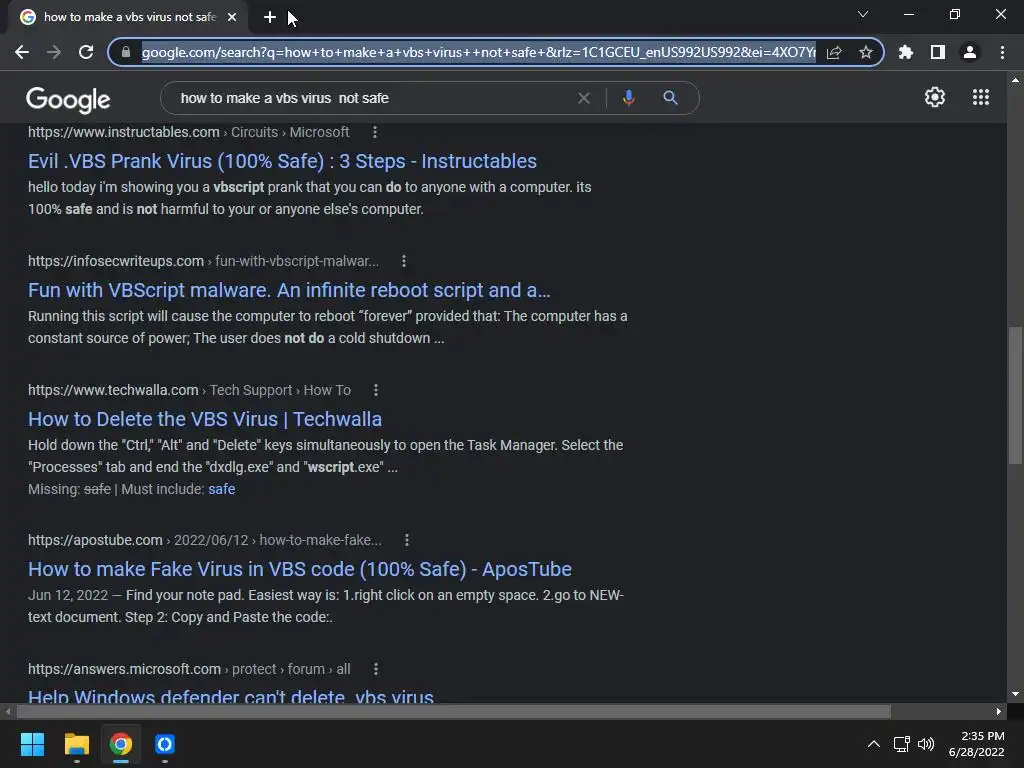Click the 'https://www.techwalla.com' URL text
Viewport: 1024px width, 768px height.
113,390
